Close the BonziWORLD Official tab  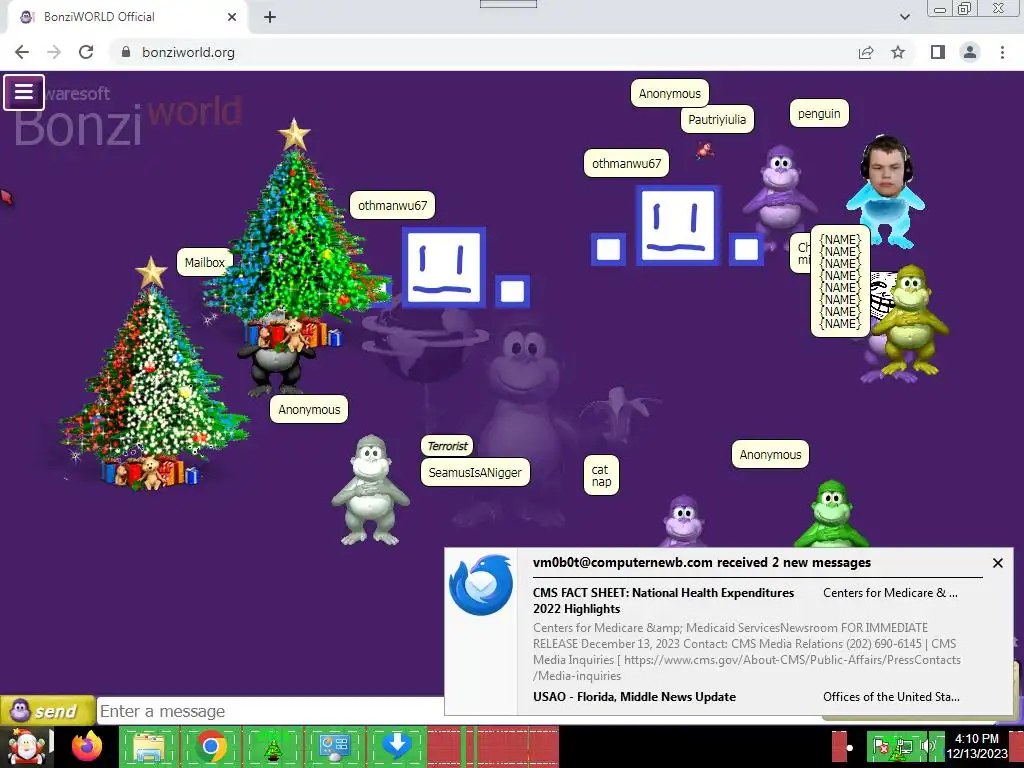[232, 17]
